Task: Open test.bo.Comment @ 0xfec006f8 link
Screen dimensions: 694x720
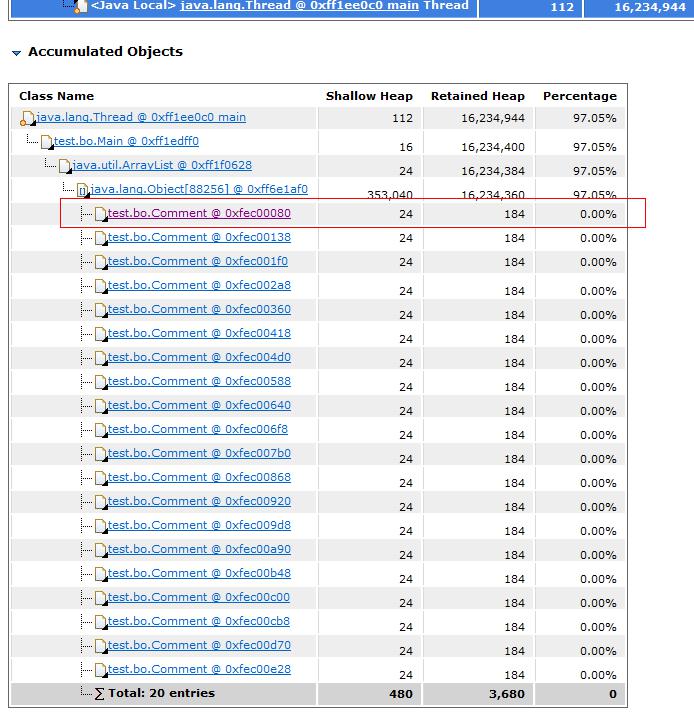Action: (197, 429)
